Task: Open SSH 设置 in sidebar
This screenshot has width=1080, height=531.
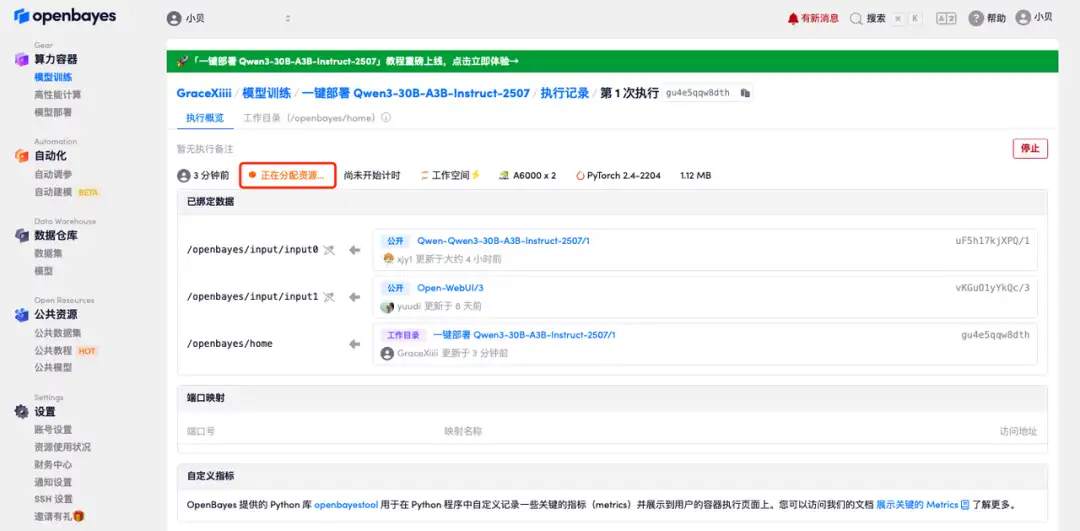Action: click(54, 499)
